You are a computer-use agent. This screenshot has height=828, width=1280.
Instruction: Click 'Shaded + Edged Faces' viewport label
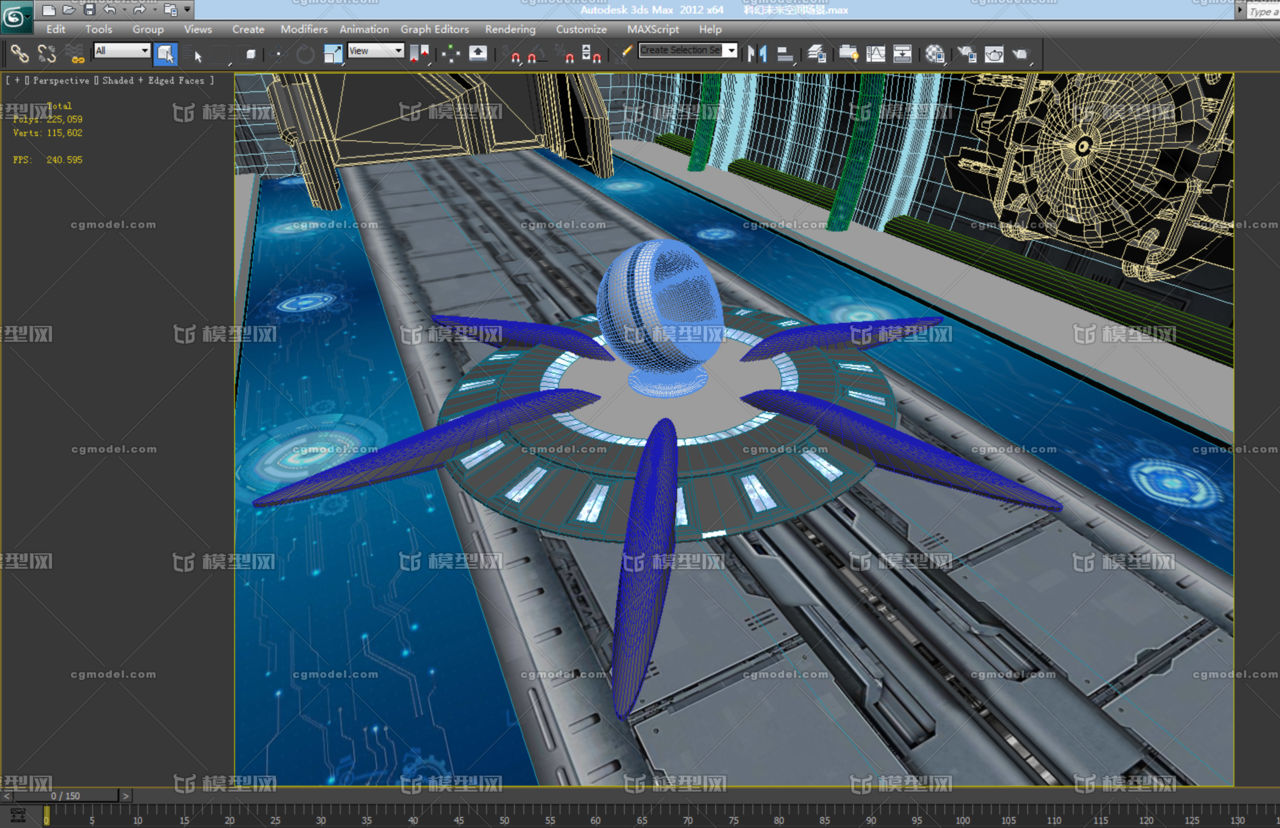pos(154,80)
